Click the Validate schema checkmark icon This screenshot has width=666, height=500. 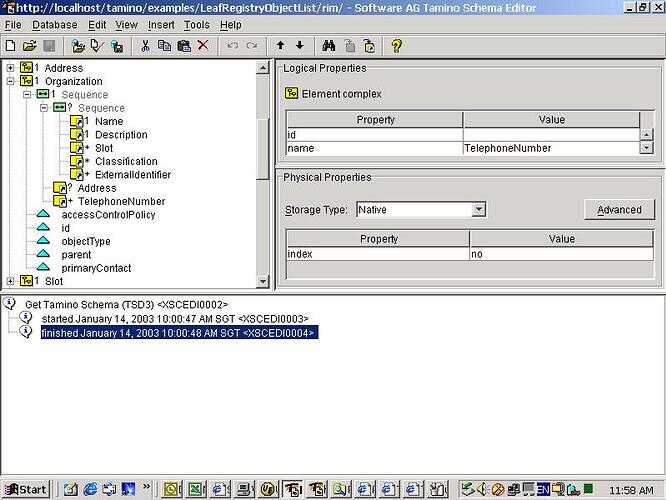(x=97, y=45)
